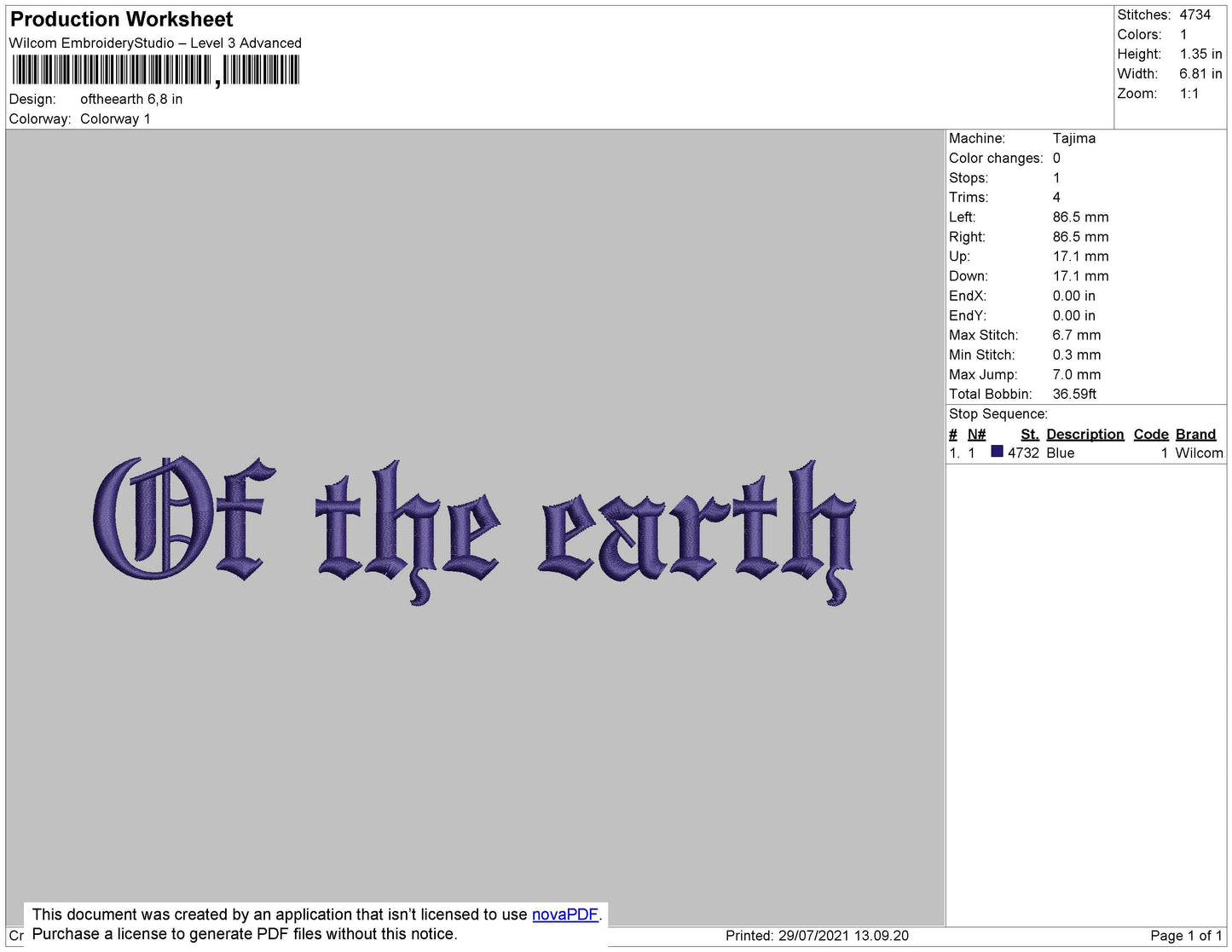Click the 'St.' column header

point(1030,434)
